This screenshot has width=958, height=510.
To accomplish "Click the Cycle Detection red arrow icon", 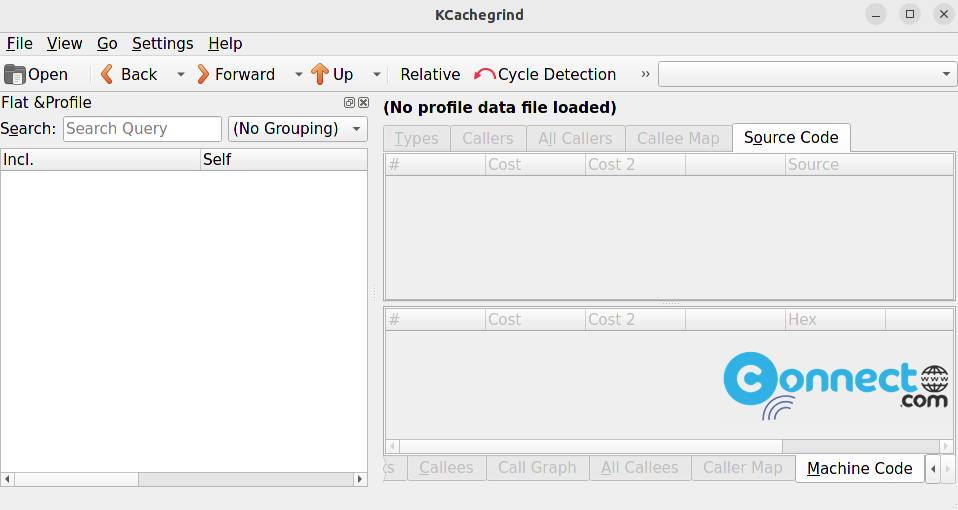I will pos(484,75).
